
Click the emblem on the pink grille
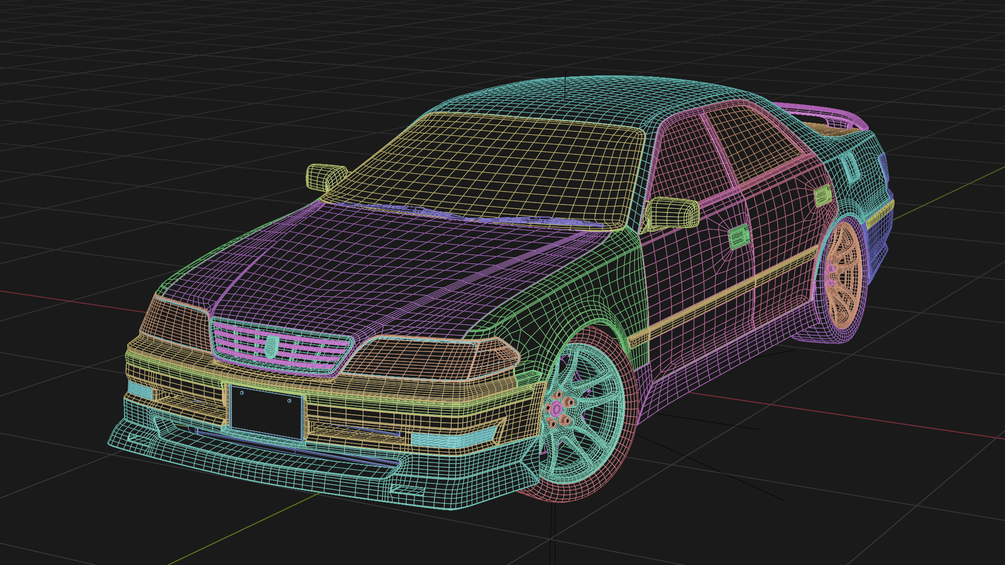tap(270, 347)
